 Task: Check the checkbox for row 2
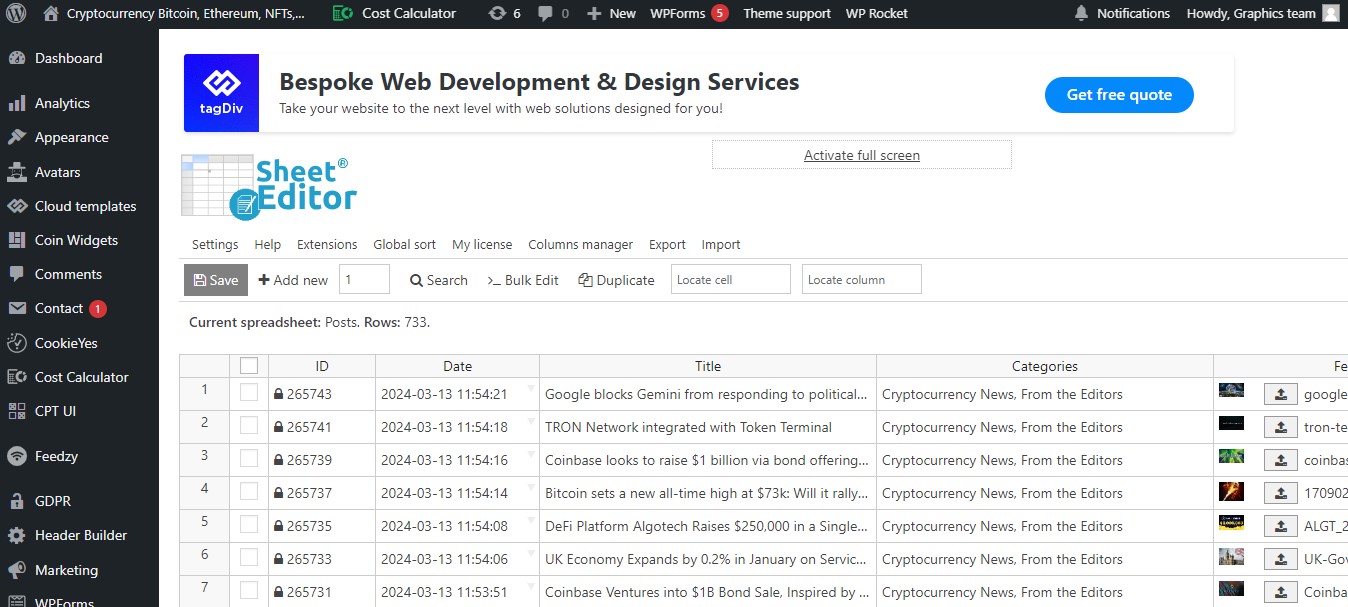point(249,426)
